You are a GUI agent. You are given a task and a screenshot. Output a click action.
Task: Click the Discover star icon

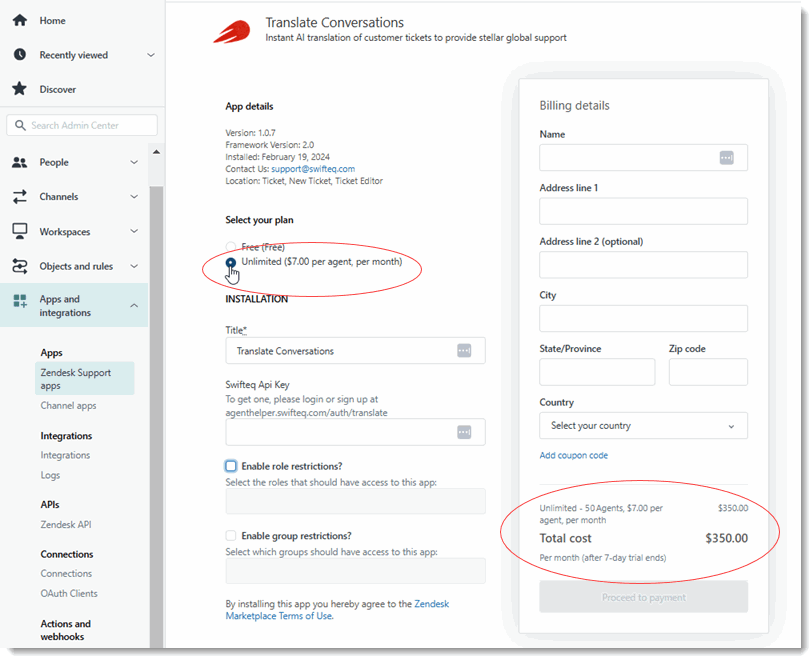coord(20,89)
